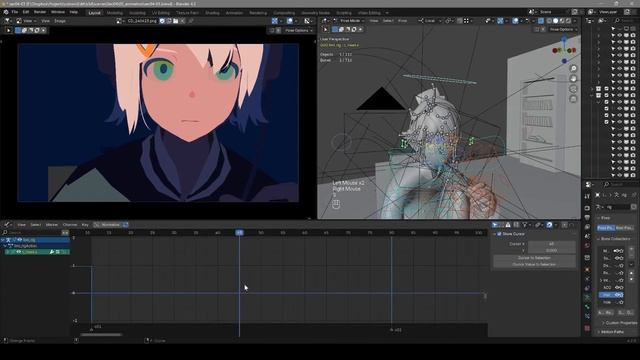Screen dimensions: 640x360
Task: Click Cursor to Selection button
Action: click(x=534, y=258)
